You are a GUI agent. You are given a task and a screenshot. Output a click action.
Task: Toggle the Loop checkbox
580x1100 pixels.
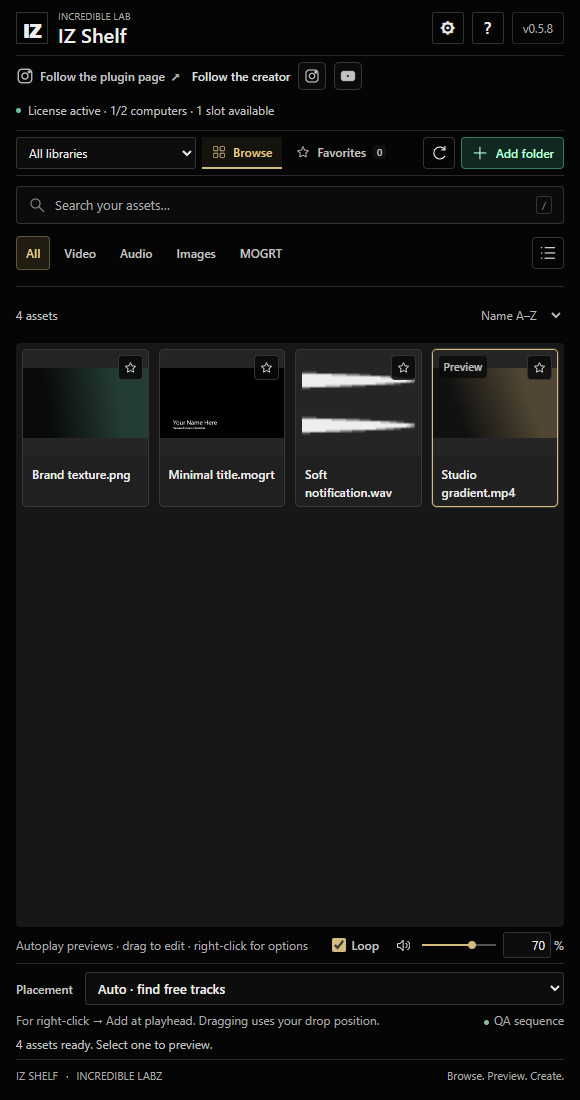(339, 945)
